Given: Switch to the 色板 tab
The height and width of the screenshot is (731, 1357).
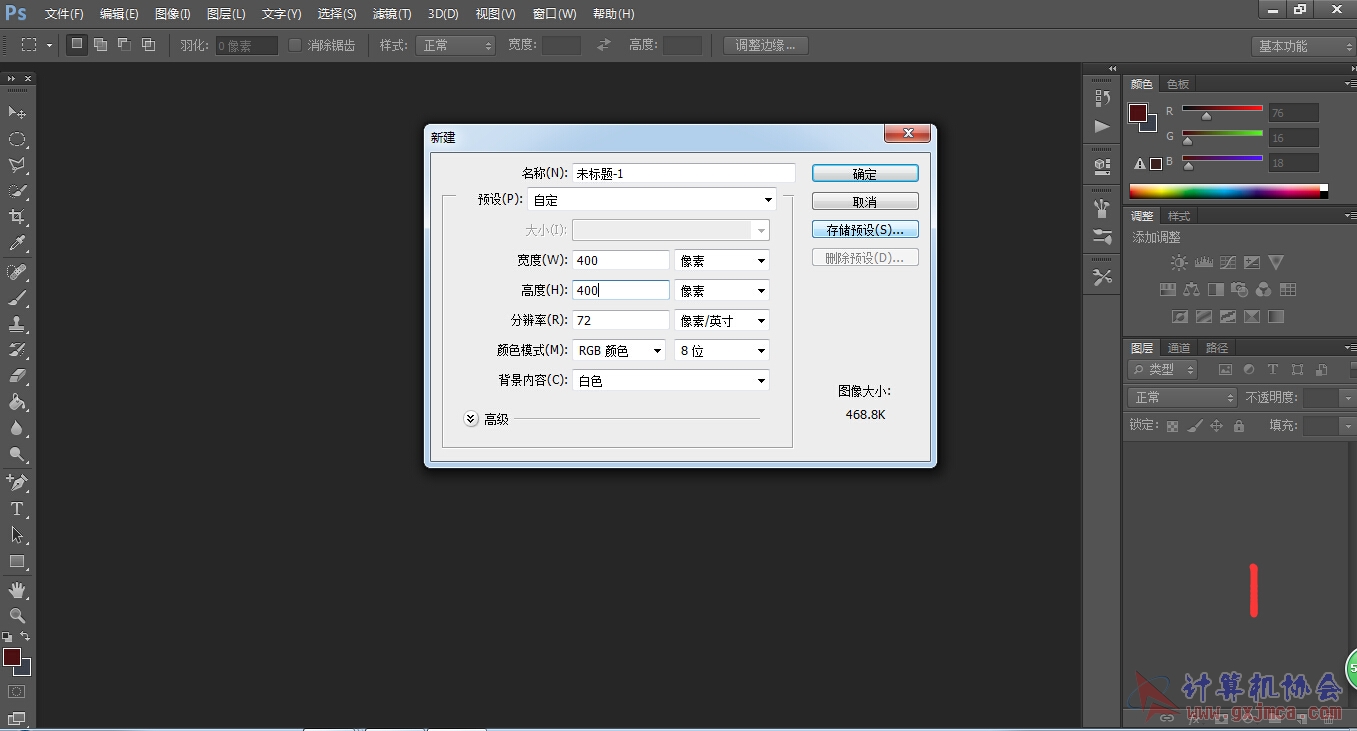Looking at the screenshot, I should click(1178, 84).
